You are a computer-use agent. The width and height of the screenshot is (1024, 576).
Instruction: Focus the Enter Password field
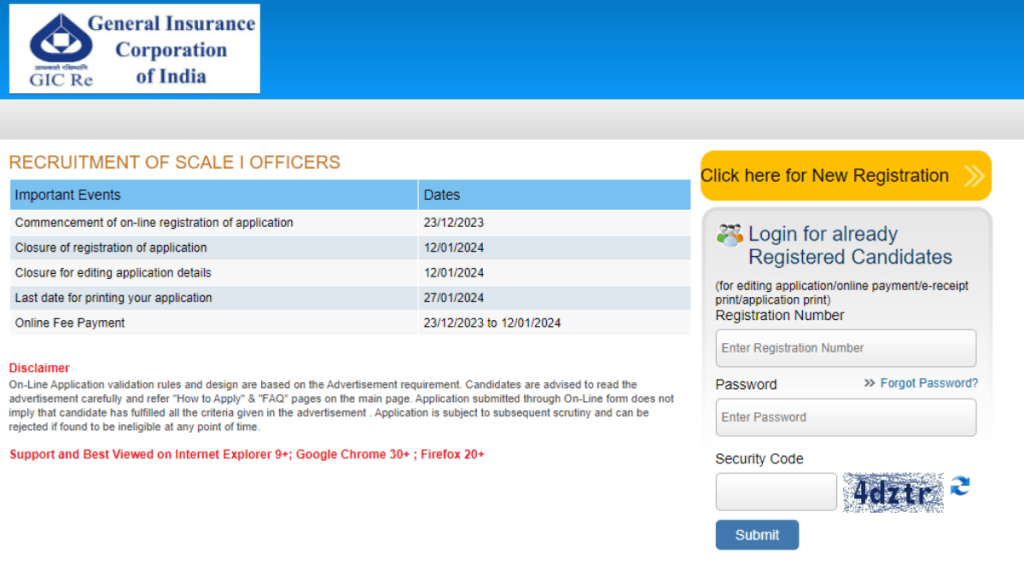[x=845, y=417]
